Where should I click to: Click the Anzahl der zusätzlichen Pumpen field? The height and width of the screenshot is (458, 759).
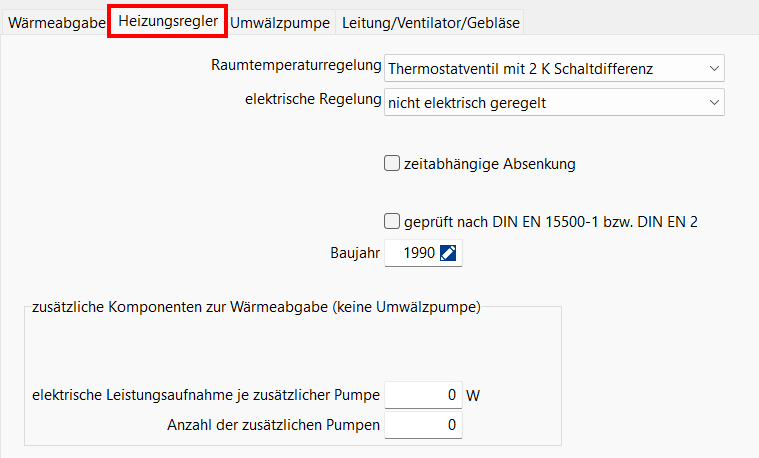click(x=423, y=426)
